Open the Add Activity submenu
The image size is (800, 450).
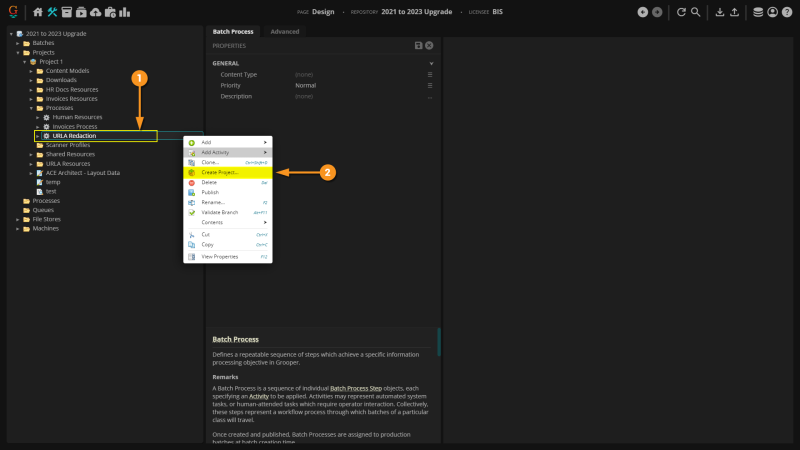pyautogui.click(x=228, y=153)
